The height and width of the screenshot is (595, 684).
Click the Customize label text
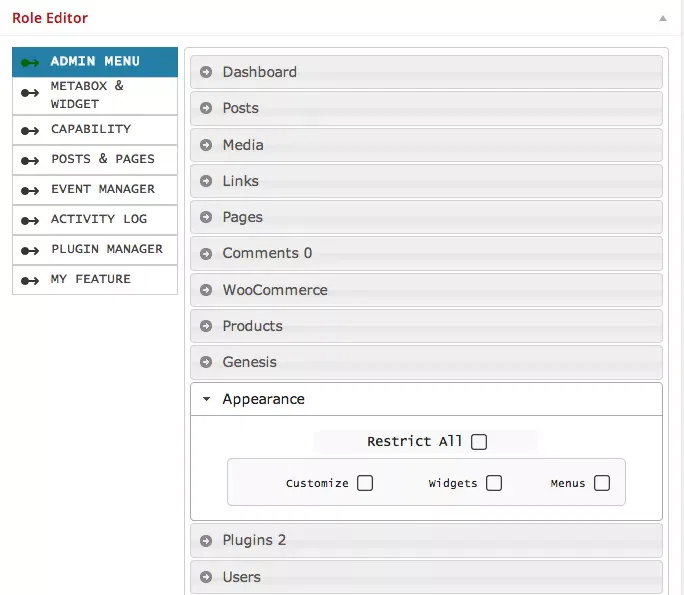click(317, 483)
